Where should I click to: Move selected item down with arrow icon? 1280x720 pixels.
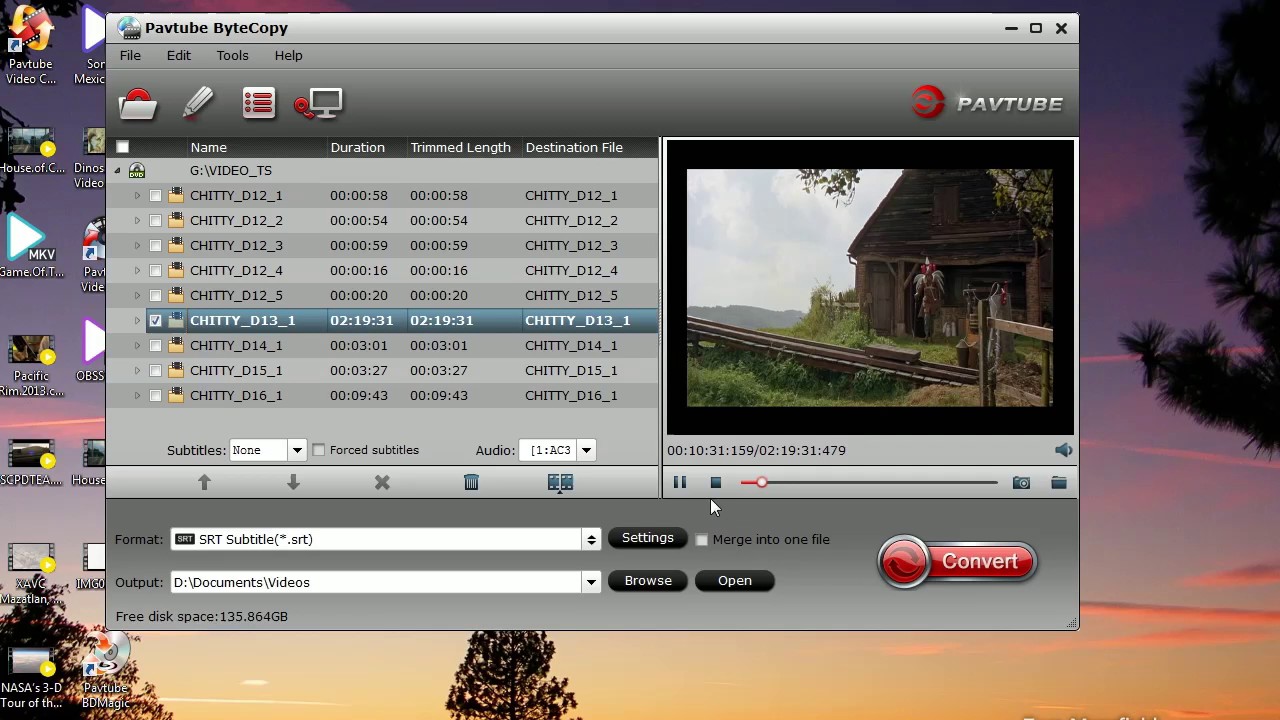293,482
